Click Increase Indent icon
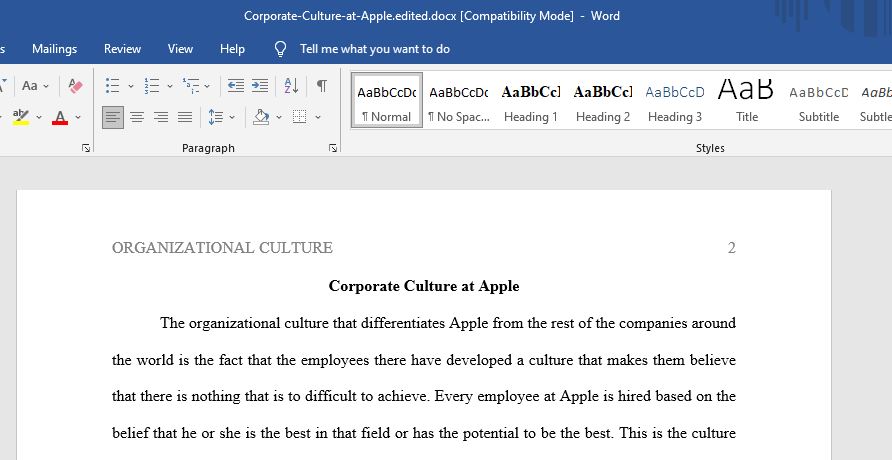 [x=260, y=86]
